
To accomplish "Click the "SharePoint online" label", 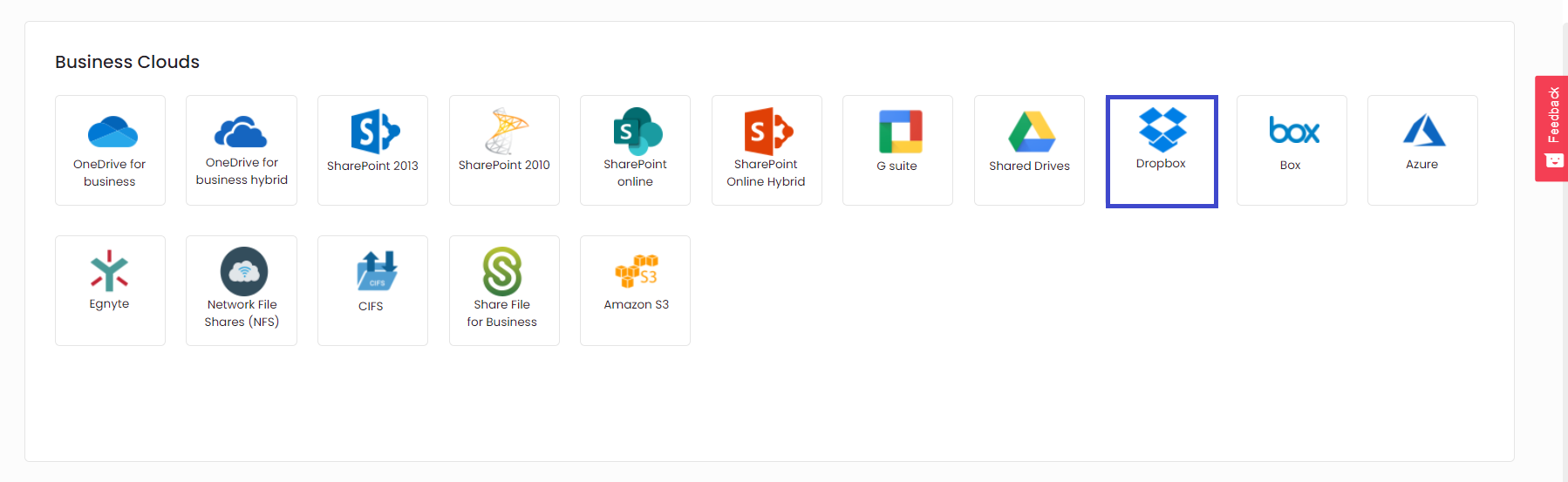I will coord(635,173).
